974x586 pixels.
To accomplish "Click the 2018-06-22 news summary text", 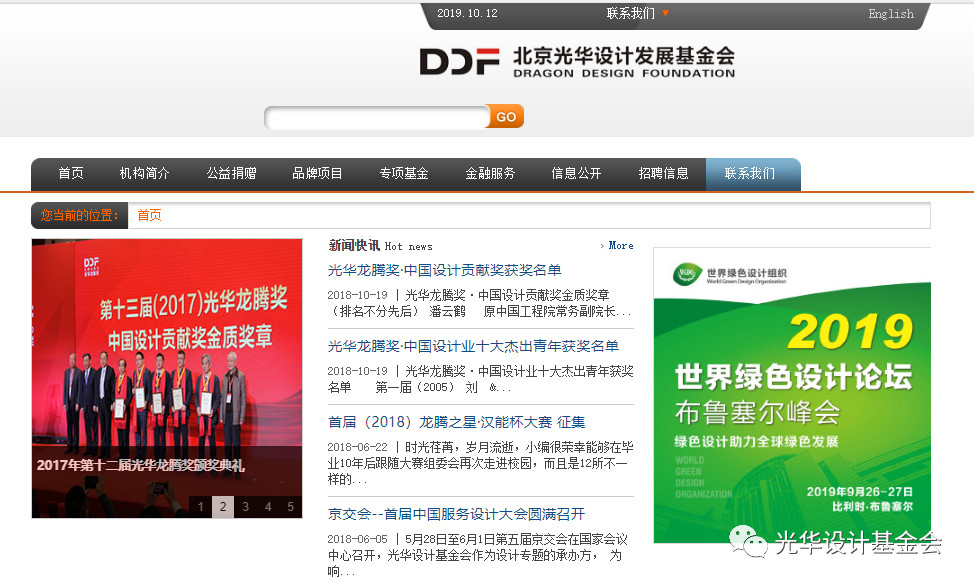I will tap(481, 463).
